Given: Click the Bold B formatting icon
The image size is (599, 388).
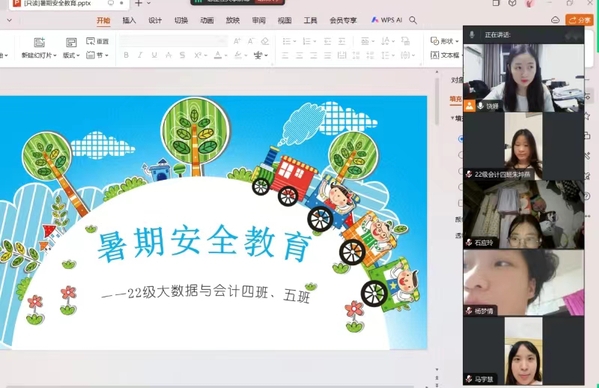Looking at the screenshot, I should point(126,55).
